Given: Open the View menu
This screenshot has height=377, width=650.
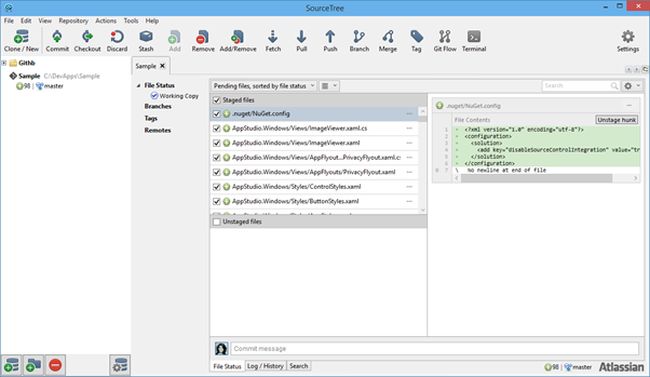Looking at the screenshot, I should (45, 21).
